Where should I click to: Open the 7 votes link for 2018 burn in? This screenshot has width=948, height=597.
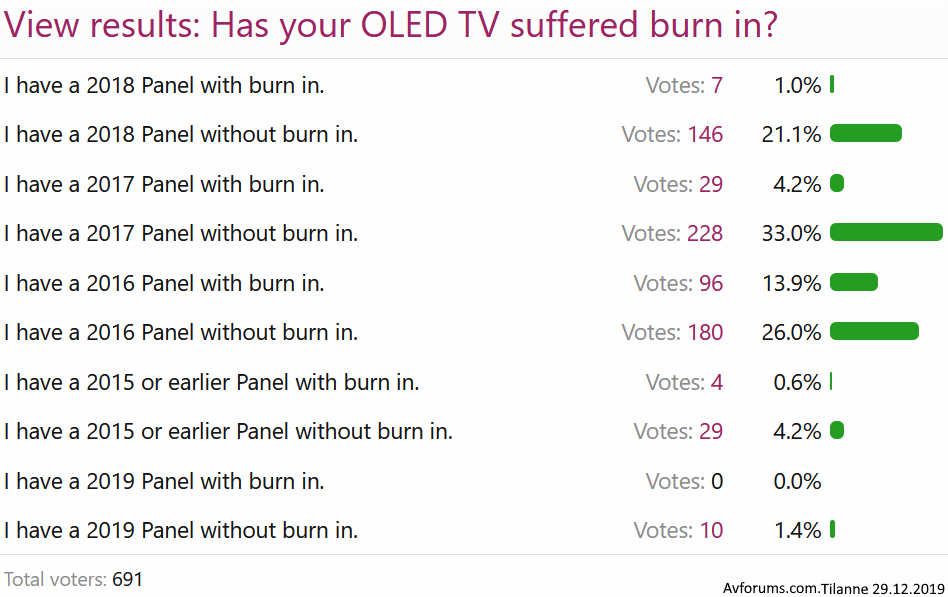[716, 86]
